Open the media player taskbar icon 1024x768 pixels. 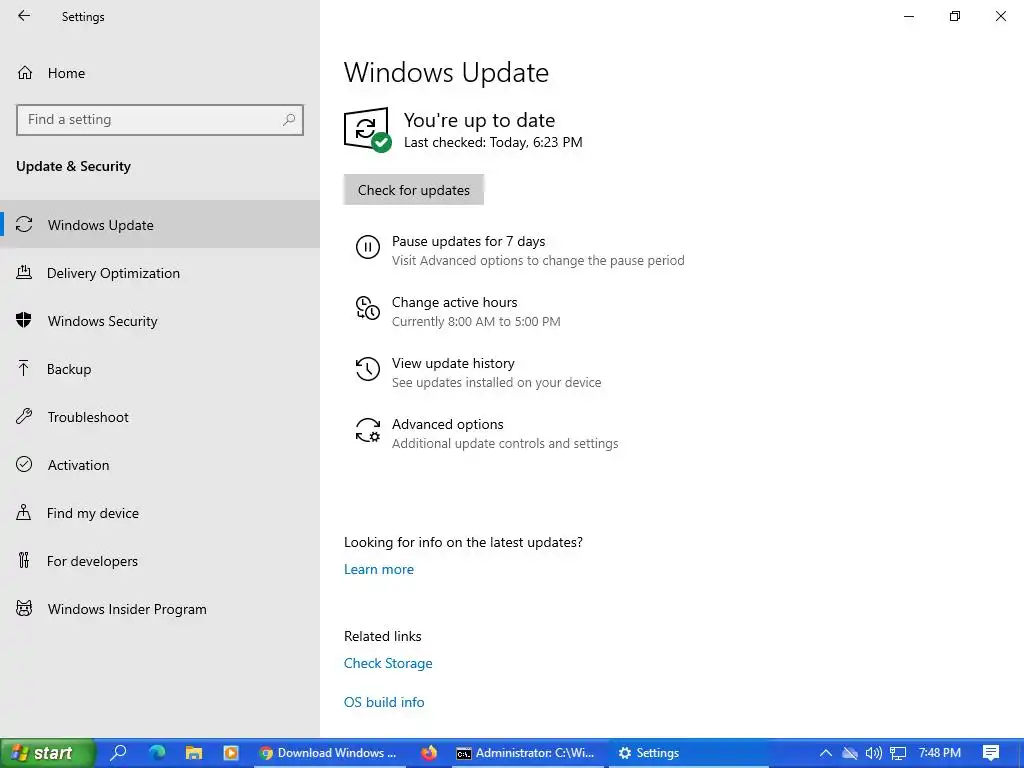tap(231, 753)
